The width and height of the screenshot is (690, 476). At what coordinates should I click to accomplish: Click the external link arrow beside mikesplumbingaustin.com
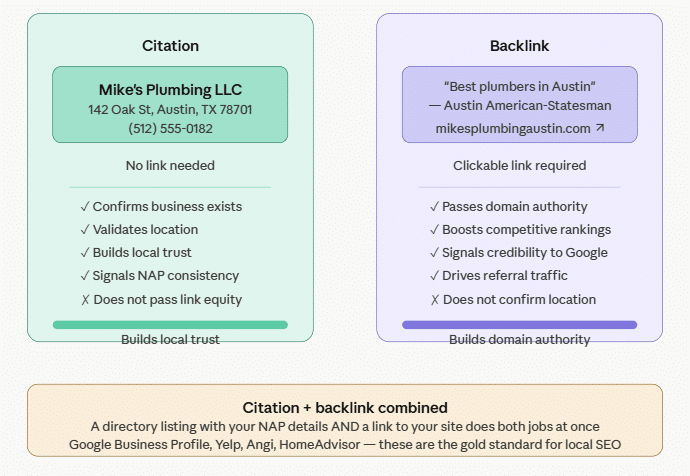tap(600, 128)
